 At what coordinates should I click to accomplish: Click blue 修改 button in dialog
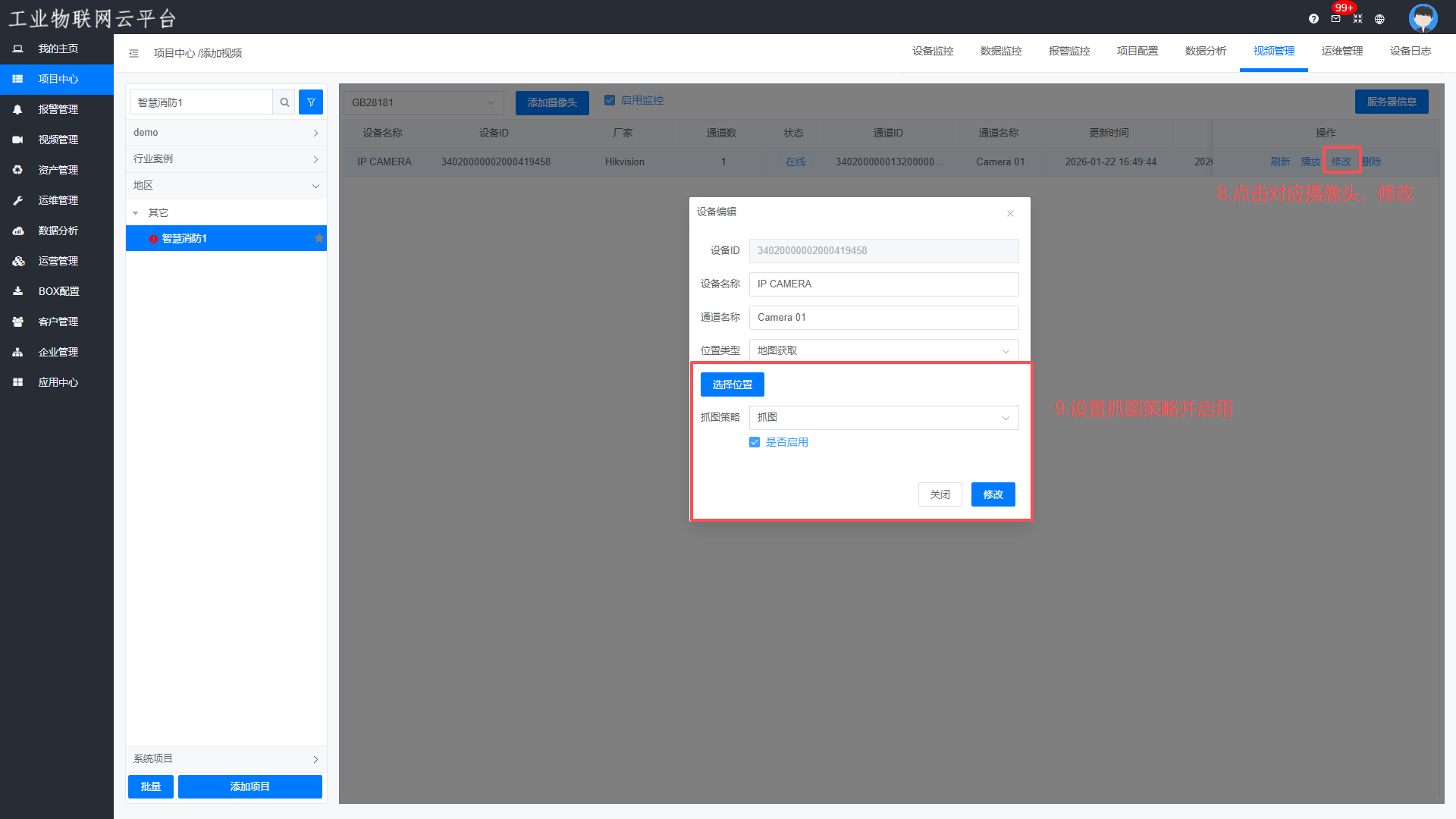click(x=993, y=494)
